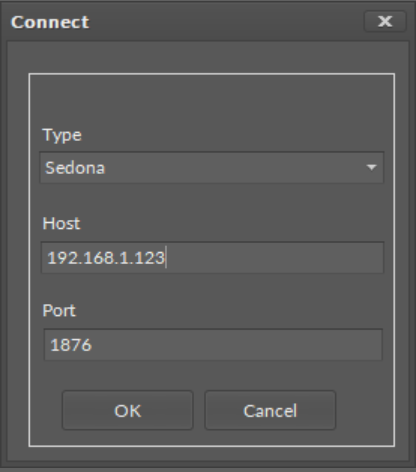Cancel the connection dialog

click(x=270, y=410)
